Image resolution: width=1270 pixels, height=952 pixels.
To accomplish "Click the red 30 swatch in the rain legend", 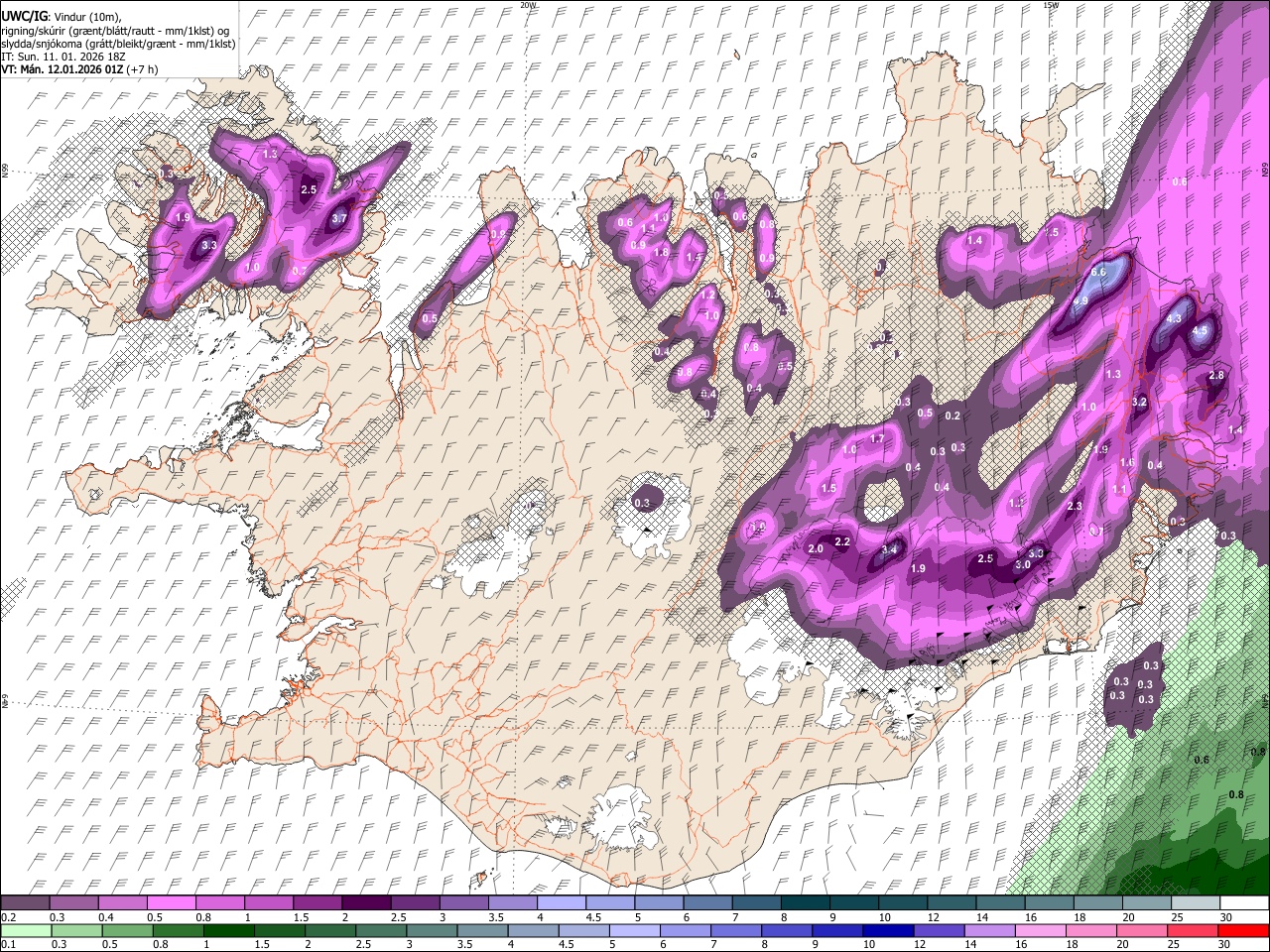I will 1243,930.
